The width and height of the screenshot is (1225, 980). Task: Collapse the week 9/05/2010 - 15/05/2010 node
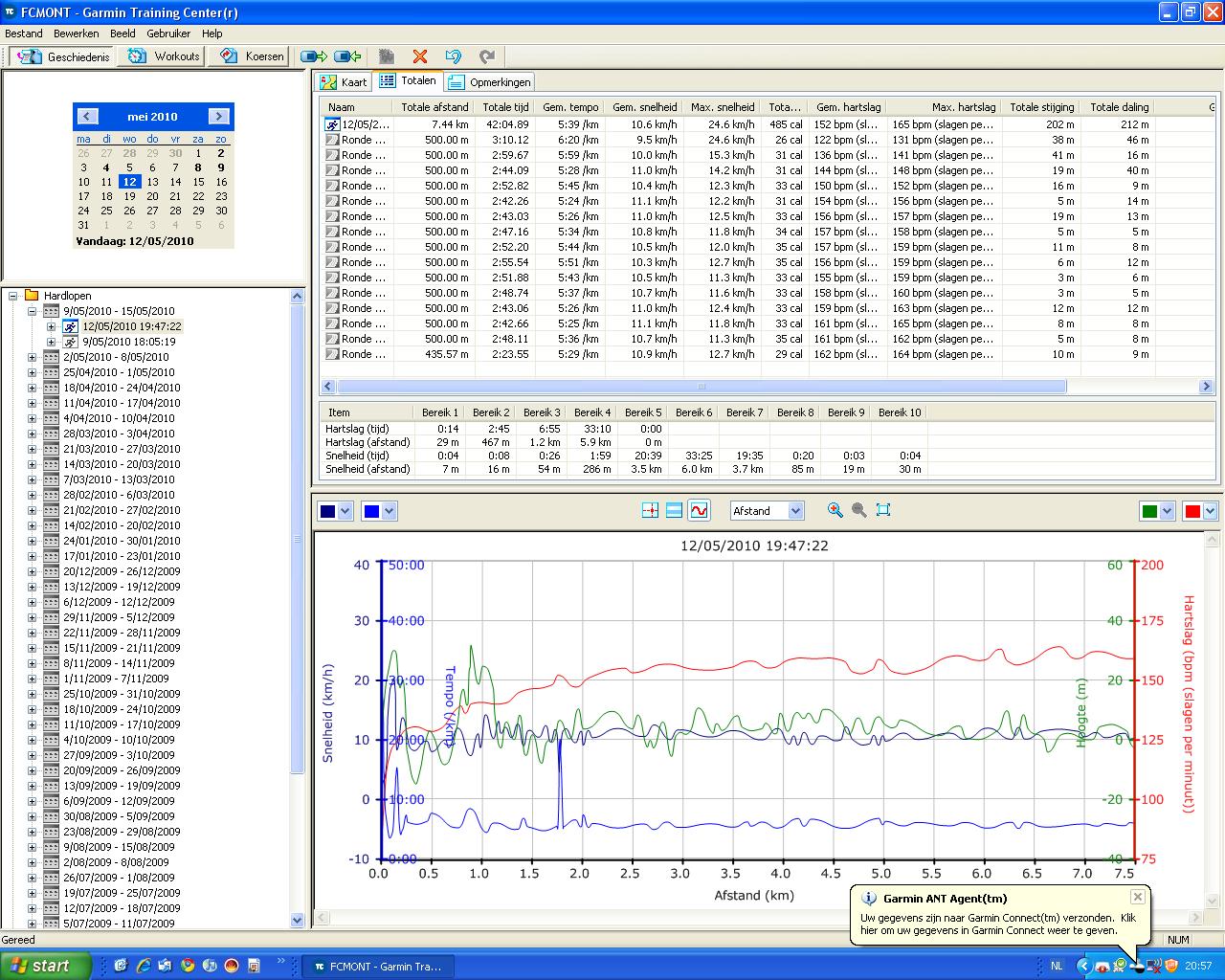pyautogui.click(x=32, y=311)
